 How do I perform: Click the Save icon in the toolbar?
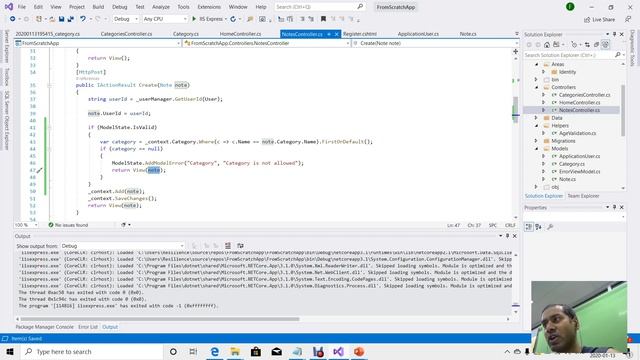(61, 19)
